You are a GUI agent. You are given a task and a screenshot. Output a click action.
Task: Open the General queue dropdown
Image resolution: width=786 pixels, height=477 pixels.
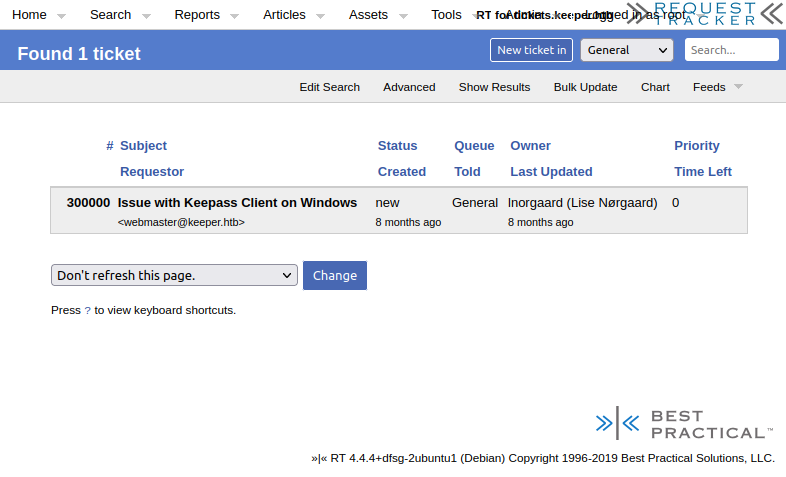pos(626,50)
